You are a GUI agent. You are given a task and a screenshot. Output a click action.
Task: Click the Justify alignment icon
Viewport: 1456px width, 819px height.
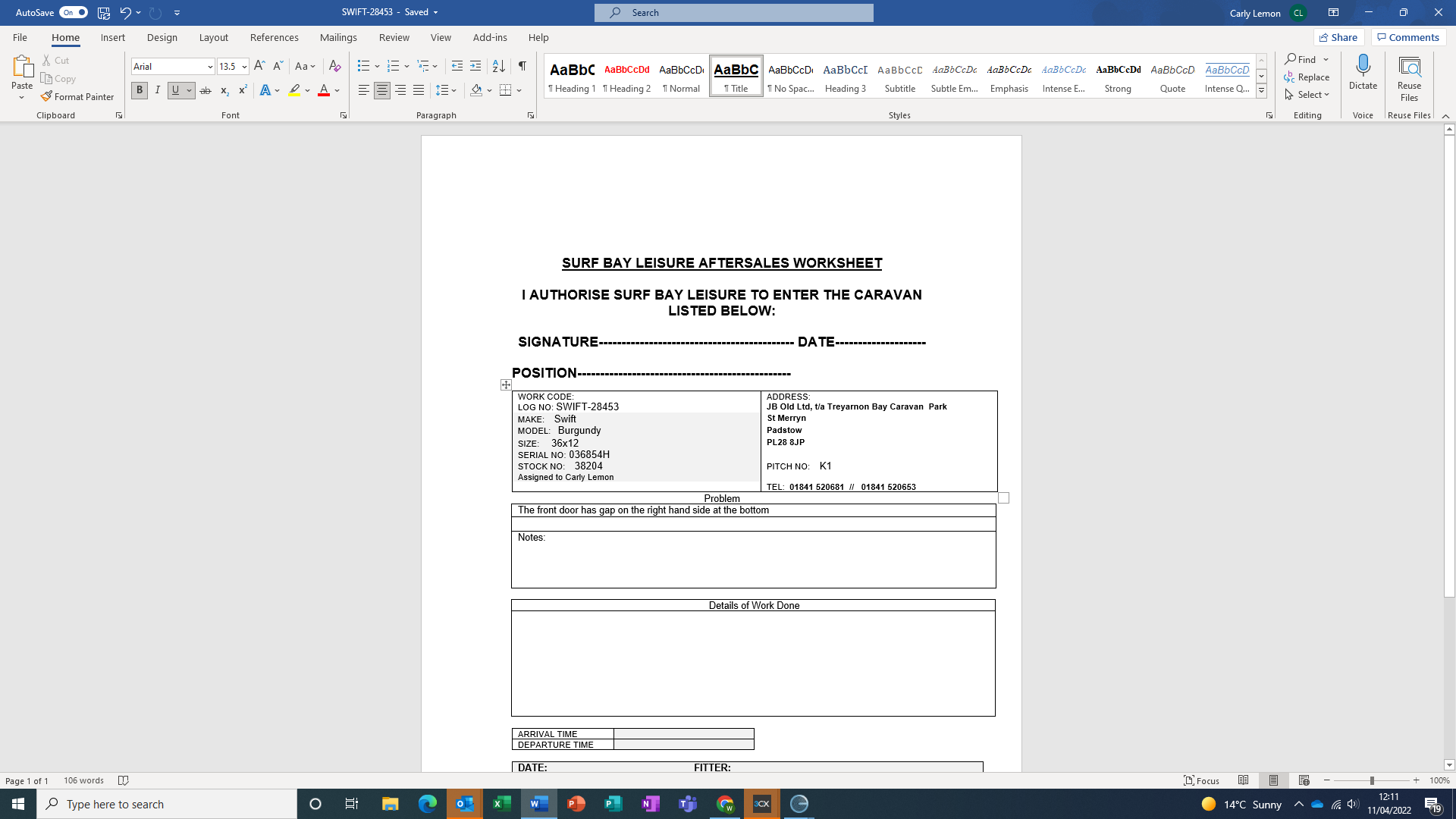point(419,90)
